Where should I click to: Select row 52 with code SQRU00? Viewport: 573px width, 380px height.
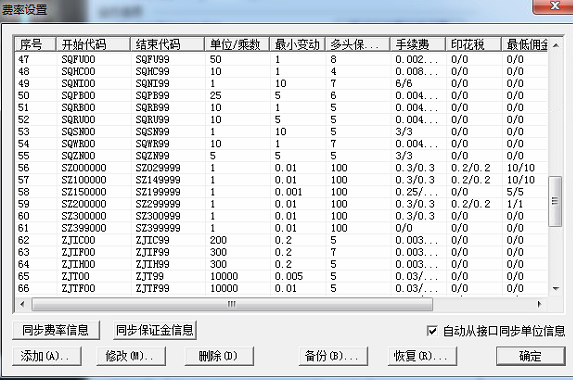(x=281, y=119)
